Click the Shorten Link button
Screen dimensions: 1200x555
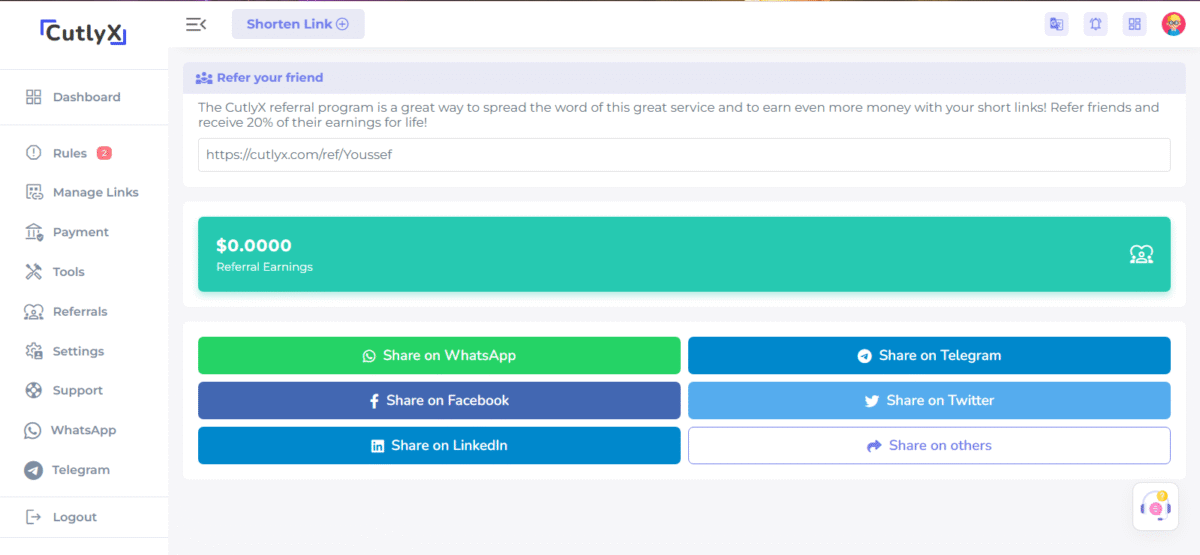click(298, 24)
